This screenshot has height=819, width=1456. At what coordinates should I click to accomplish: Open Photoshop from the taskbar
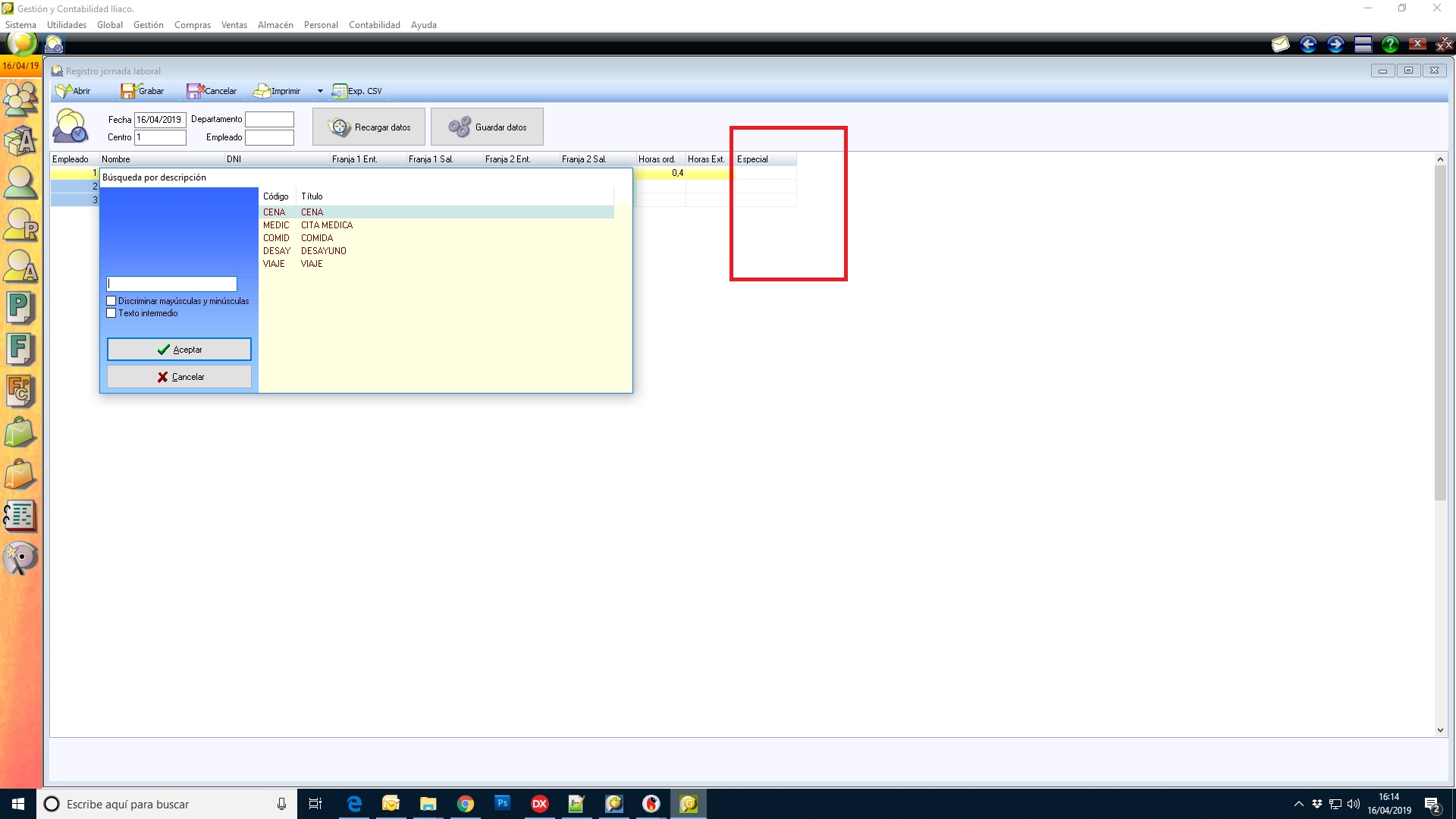503,804
